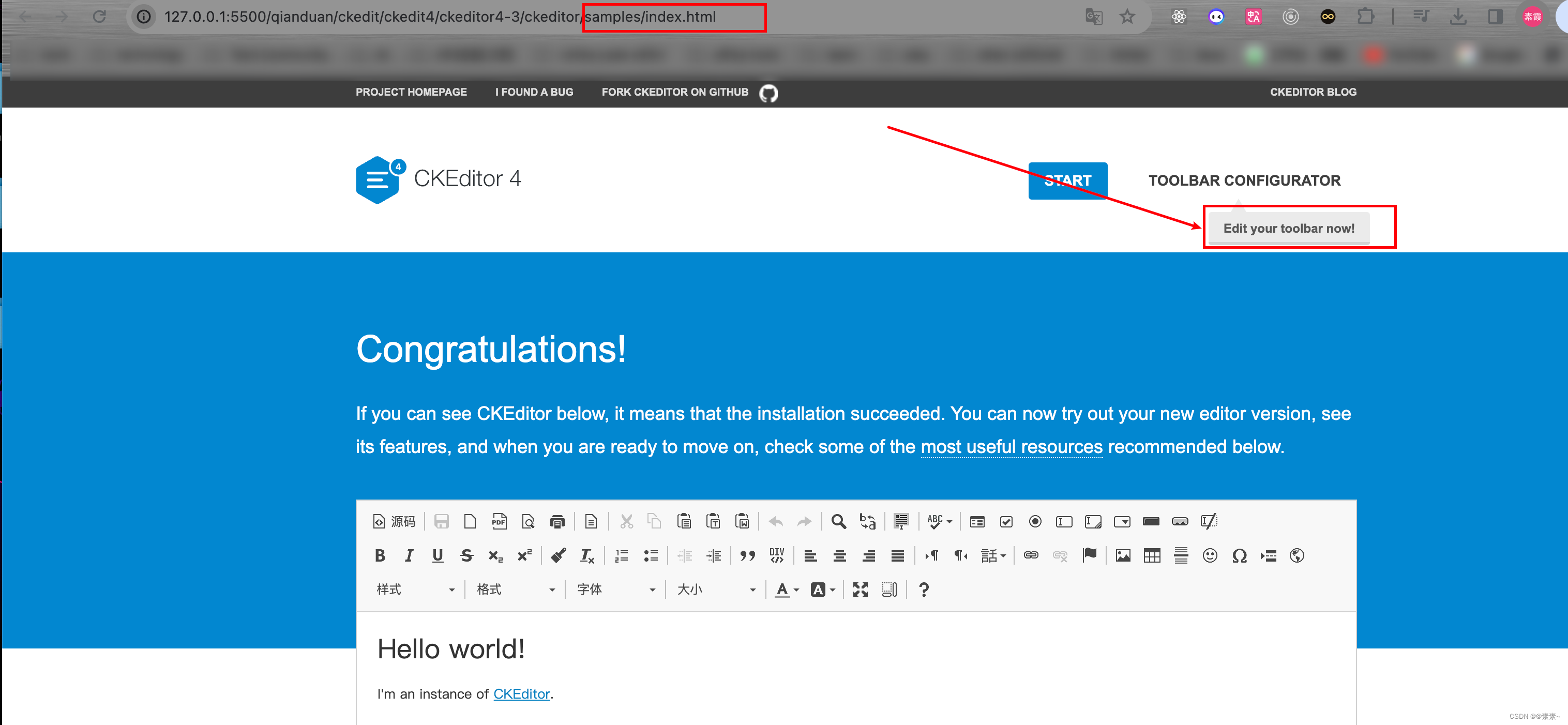This screenshot has width=1568, height=725.
Task: Insert a Table icon
Action: [x=1152, y=556]
